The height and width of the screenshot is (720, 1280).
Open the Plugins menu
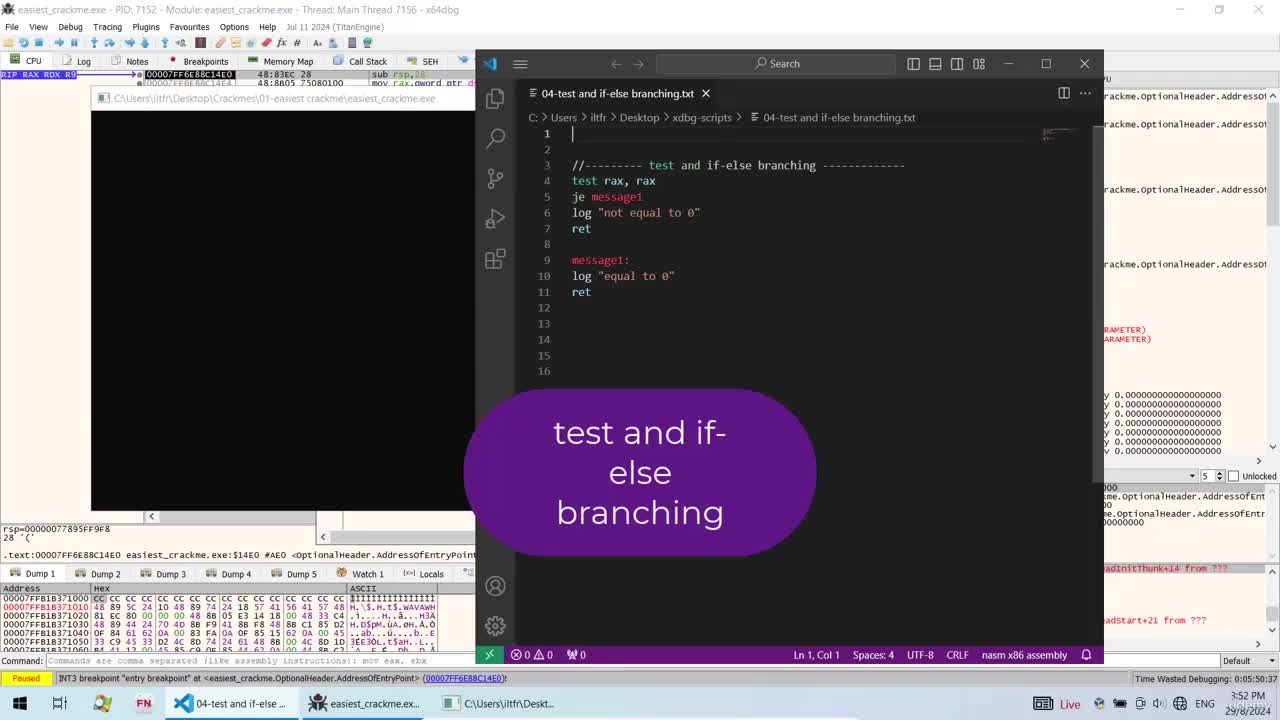tap(146, 27)
